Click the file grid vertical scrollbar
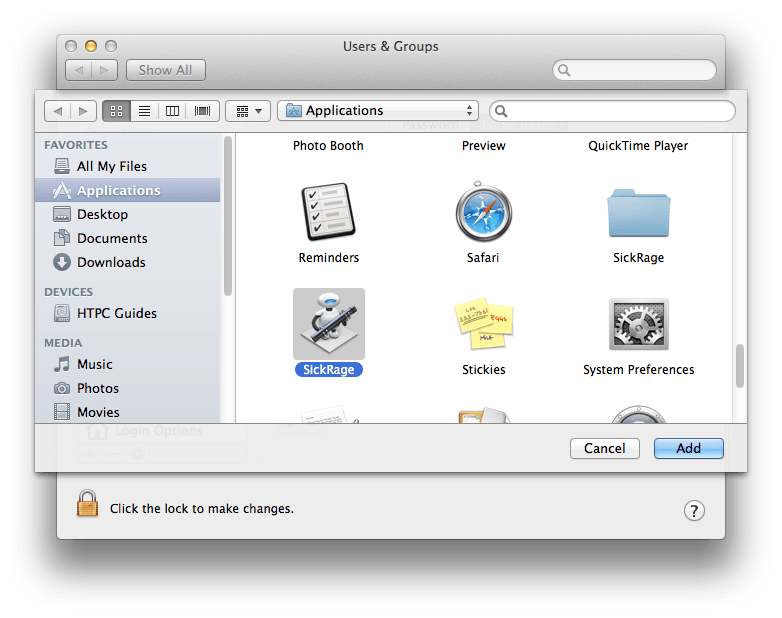 [x=740, y=366]
